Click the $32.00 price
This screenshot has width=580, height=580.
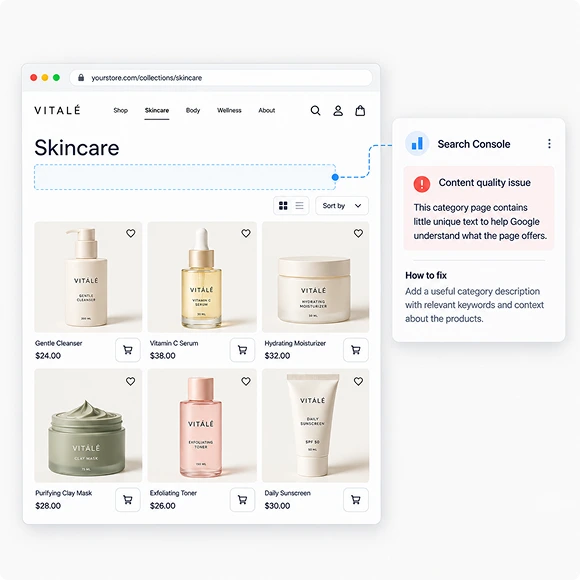tap(277, 356)
